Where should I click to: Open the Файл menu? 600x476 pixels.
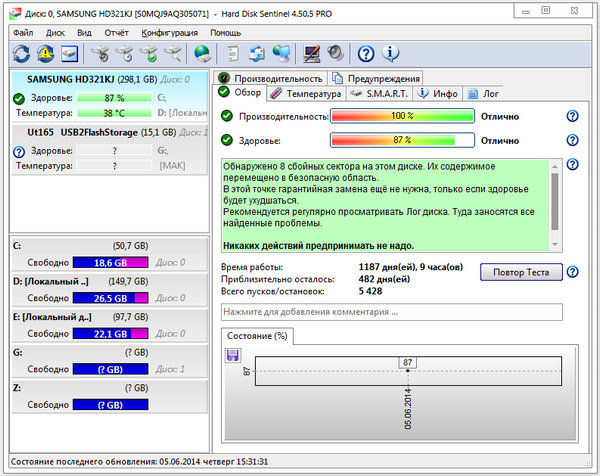[x=24, y=32]
